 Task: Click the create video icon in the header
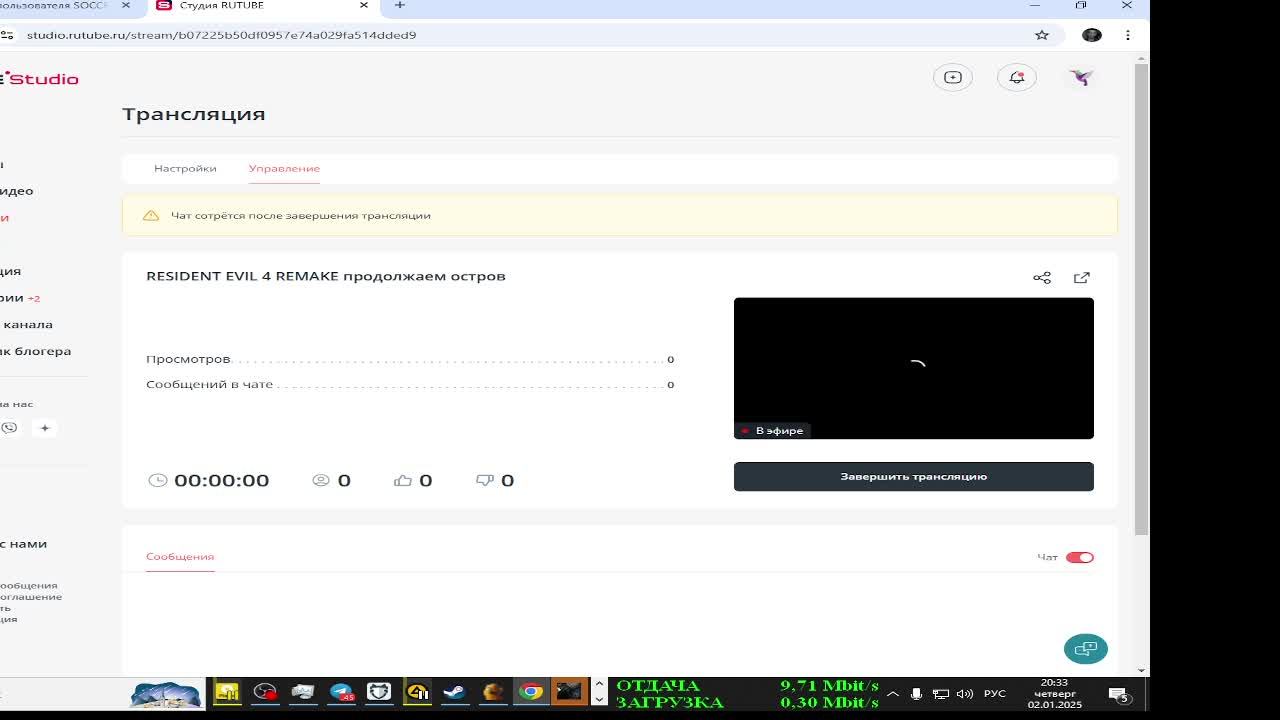[x=953, y=77]
